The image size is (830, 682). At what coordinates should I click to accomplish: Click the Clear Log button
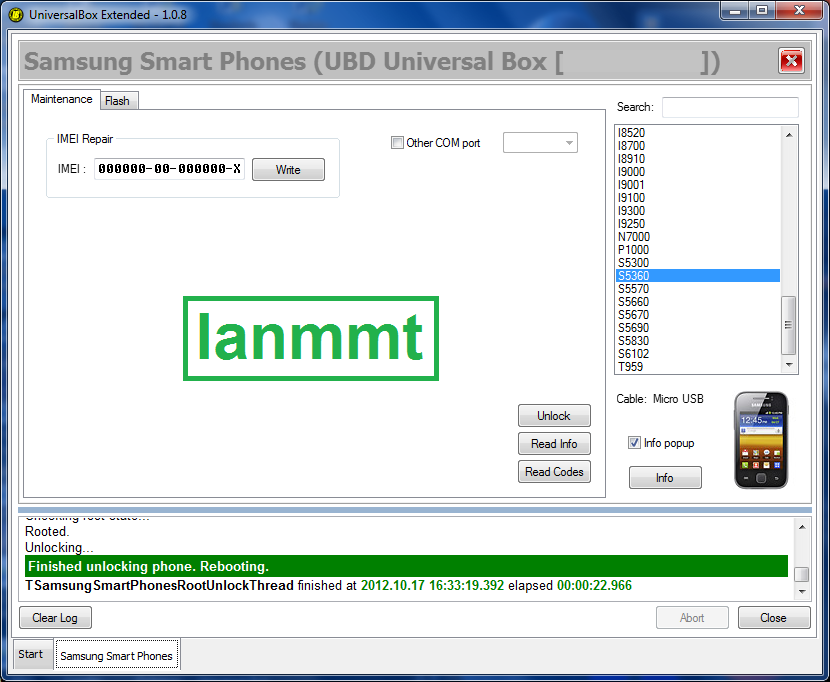[55, 617]
